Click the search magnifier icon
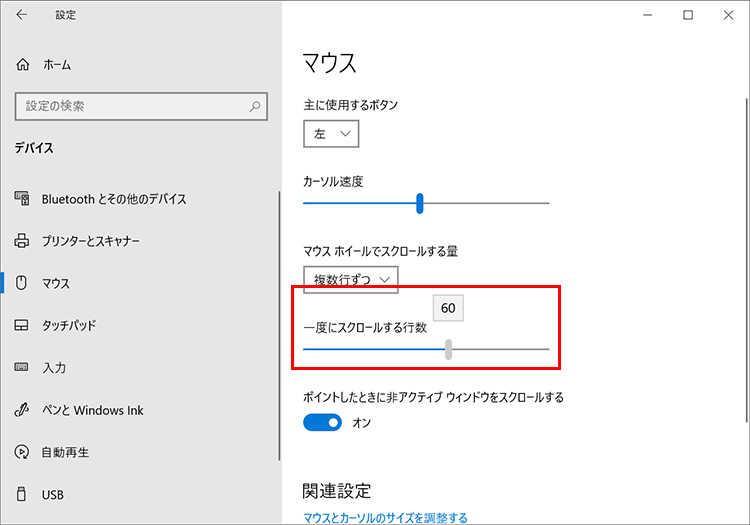The width and height of the screenshot is (750, 525). pyautogui.click(x=256, y=105)
